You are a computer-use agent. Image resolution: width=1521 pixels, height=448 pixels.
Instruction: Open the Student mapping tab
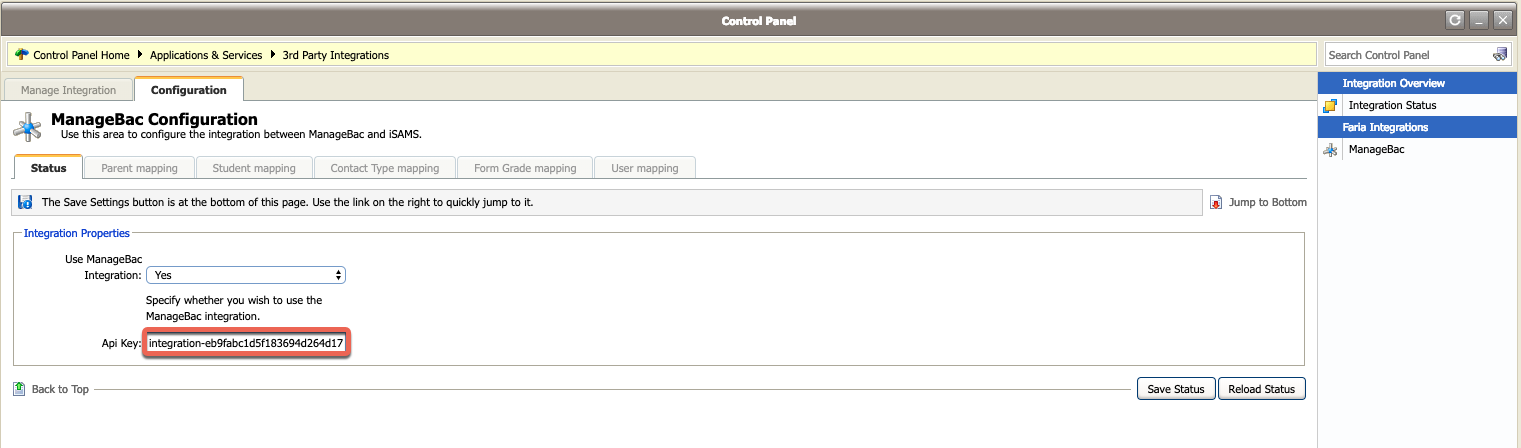point(254,168)
